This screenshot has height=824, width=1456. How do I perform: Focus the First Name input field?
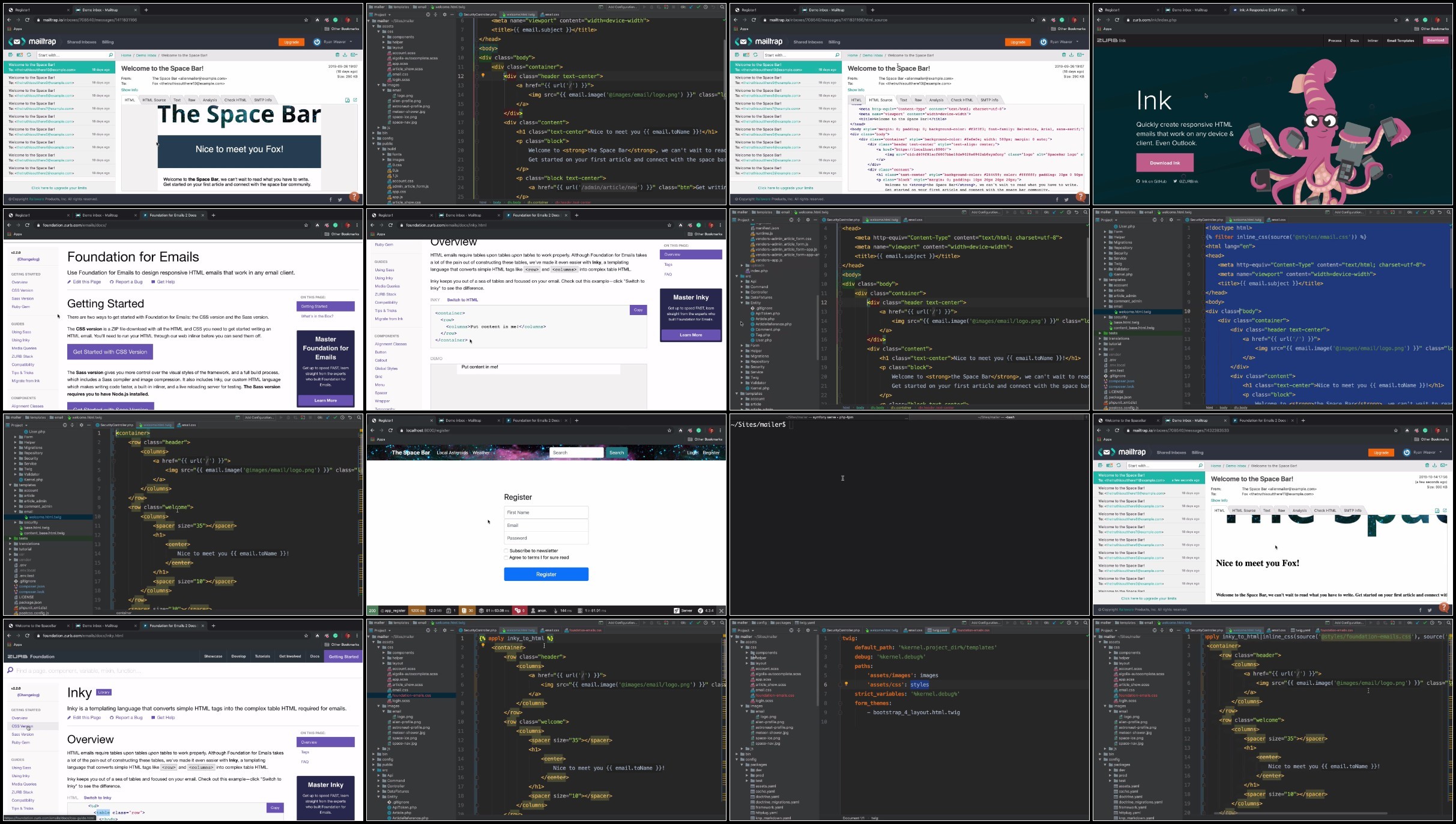(546, 513)
